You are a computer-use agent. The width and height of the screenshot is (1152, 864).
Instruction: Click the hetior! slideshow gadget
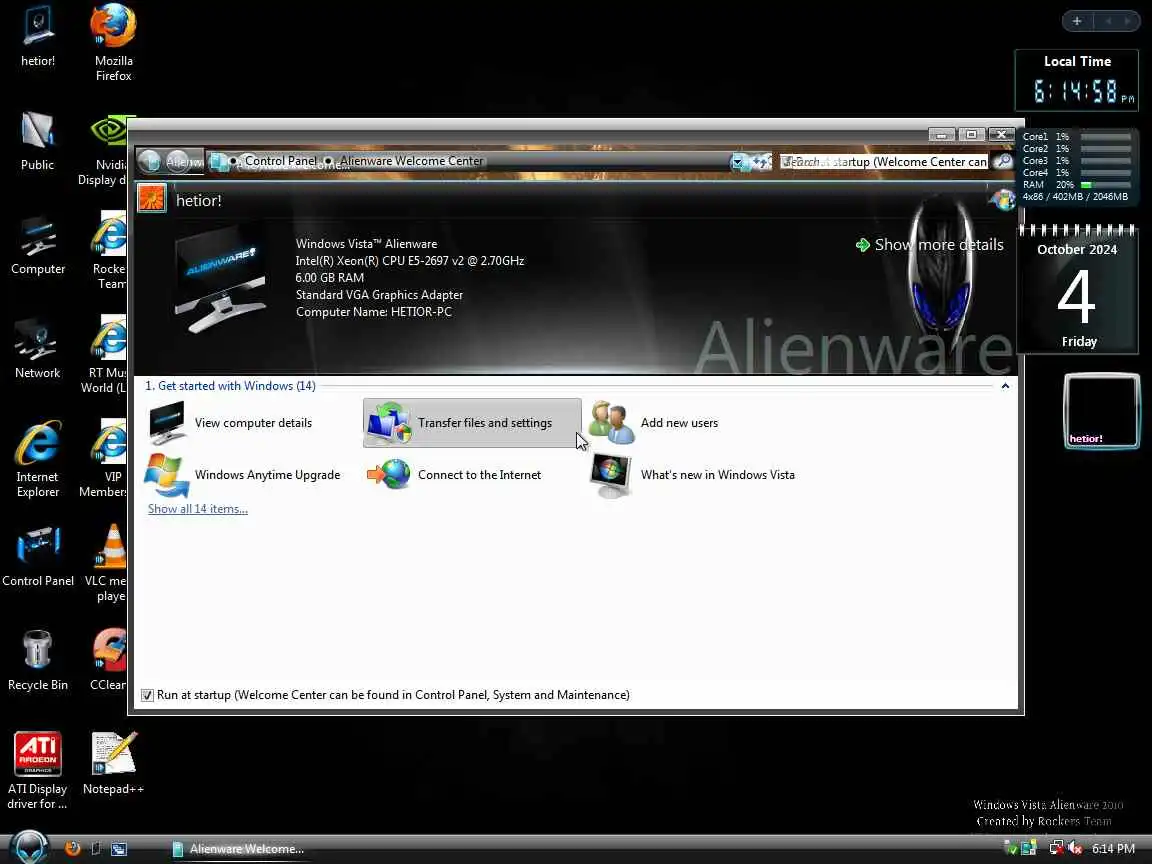(1101, 411)
